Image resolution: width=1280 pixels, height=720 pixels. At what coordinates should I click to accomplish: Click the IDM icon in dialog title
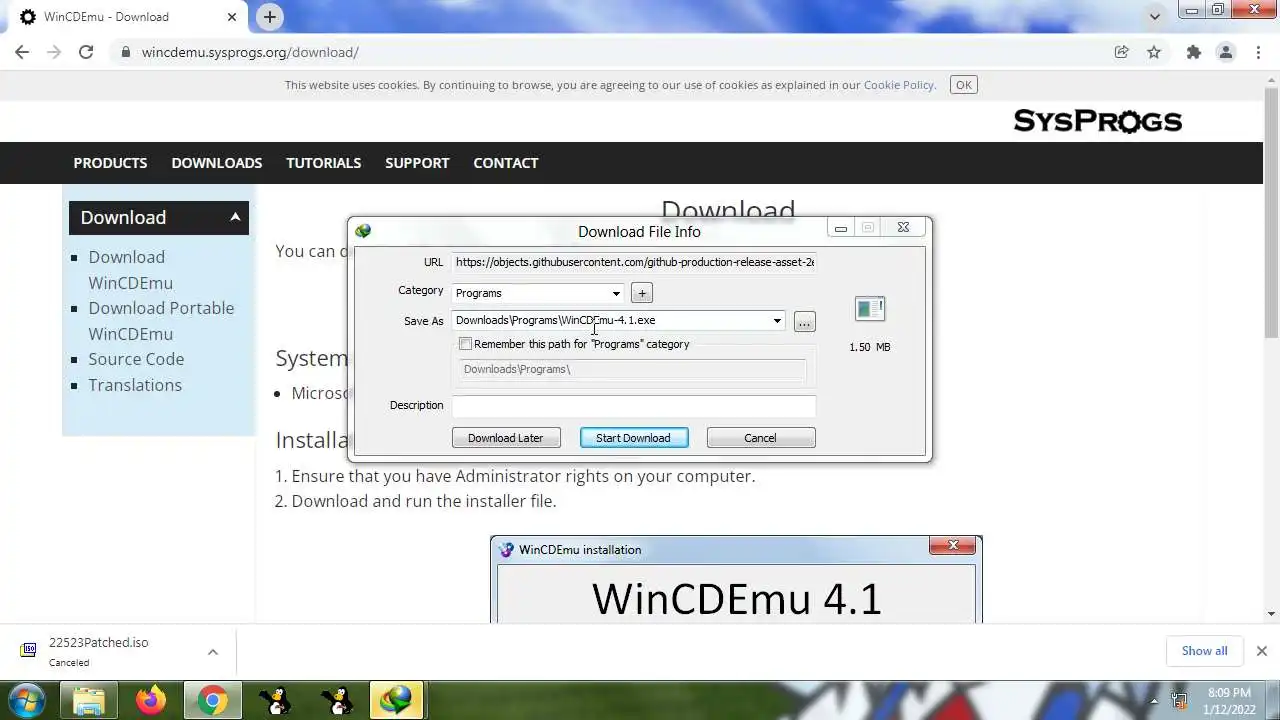click(363, 231)
